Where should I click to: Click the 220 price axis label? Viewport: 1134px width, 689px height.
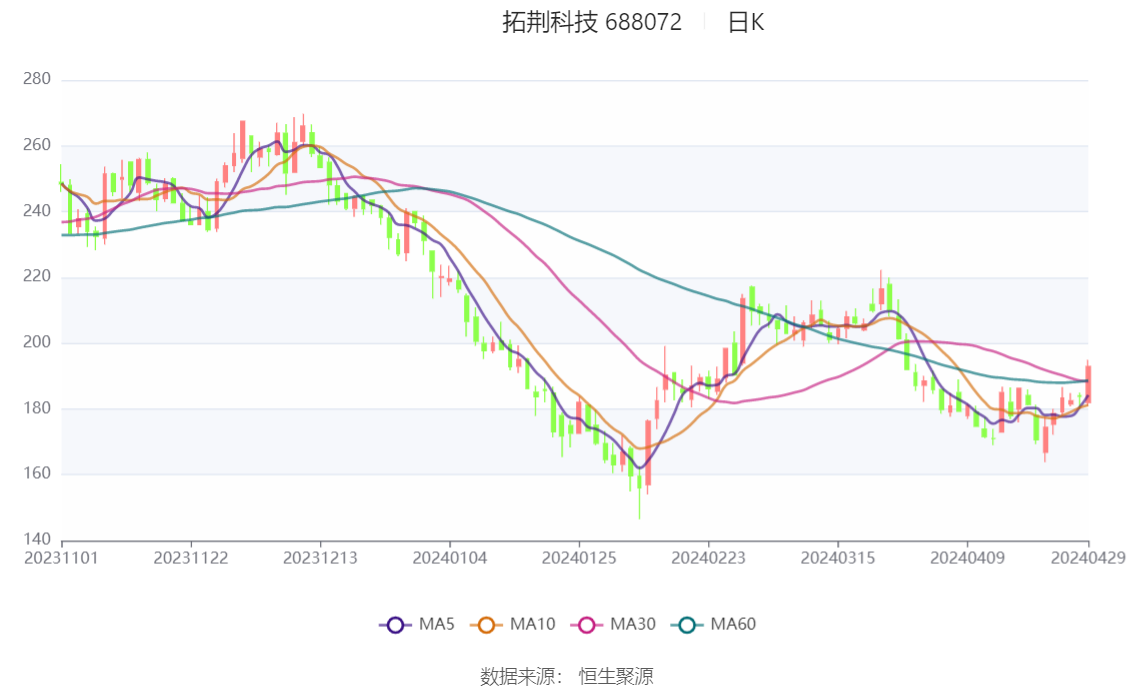[37, 276]
